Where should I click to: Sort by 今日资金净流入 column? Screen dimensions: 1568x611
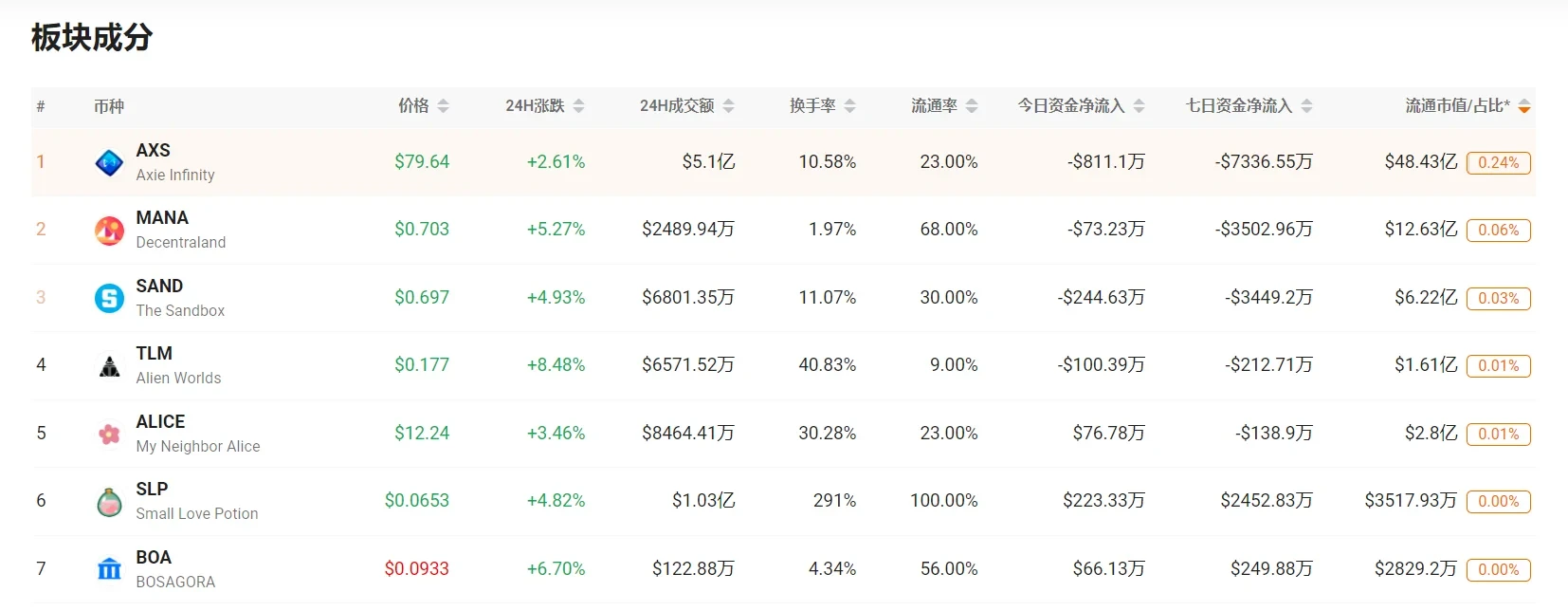[1139, 106]
